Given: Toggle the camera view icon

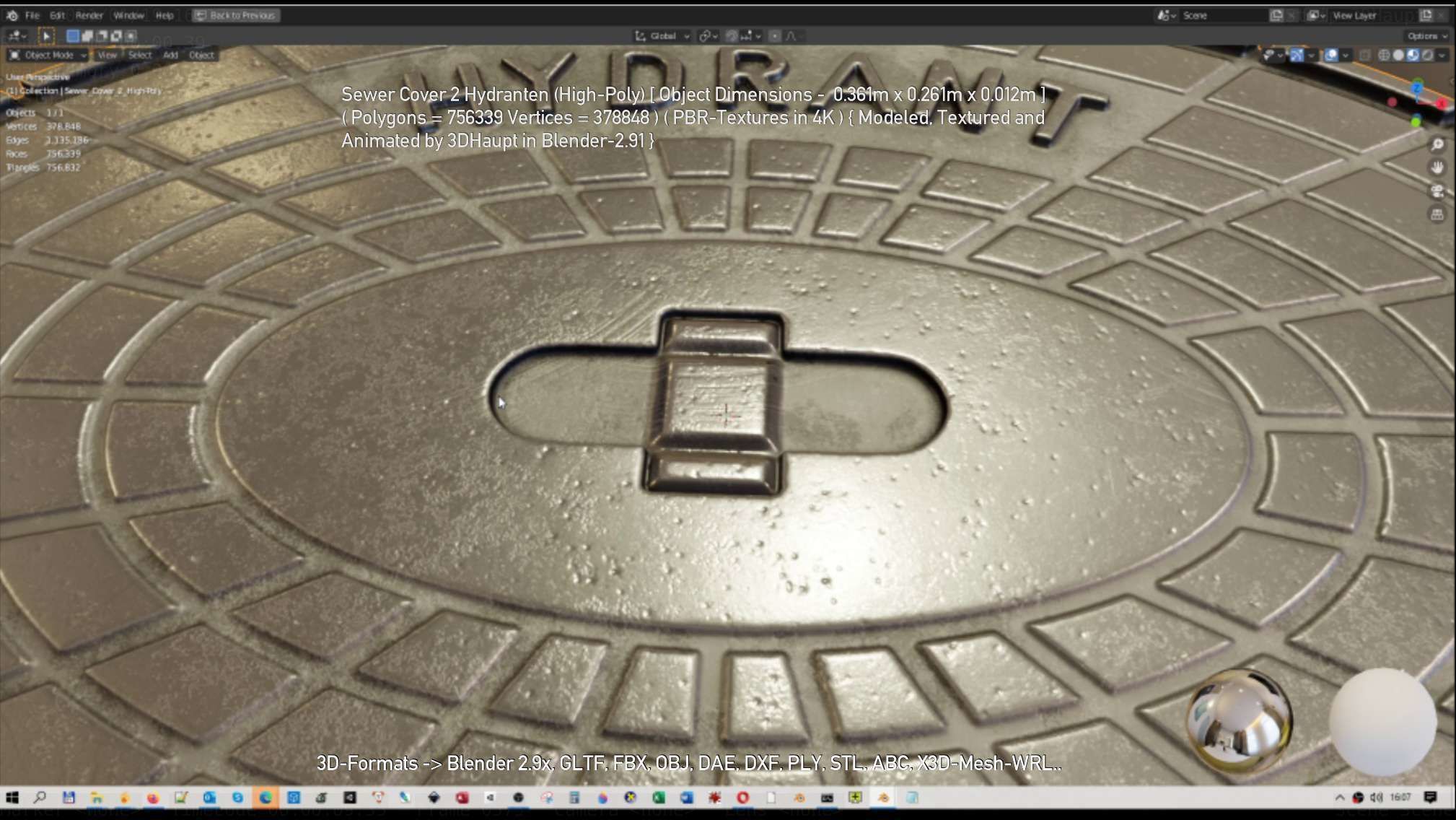Looking at the screenshot, I should pos(1437,191).
